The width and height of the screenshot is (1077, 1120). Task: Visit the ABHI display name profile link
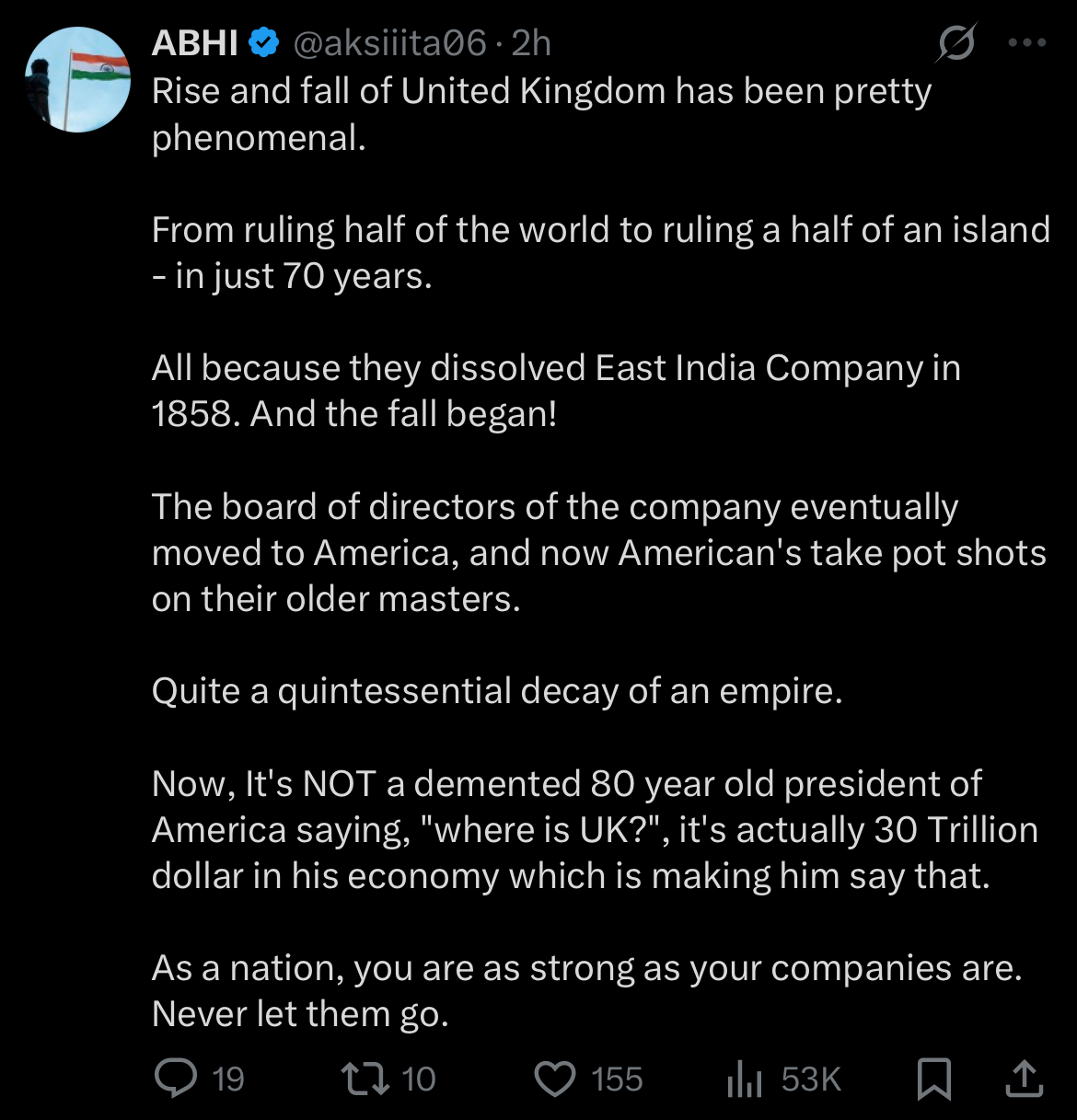[195, 43]
